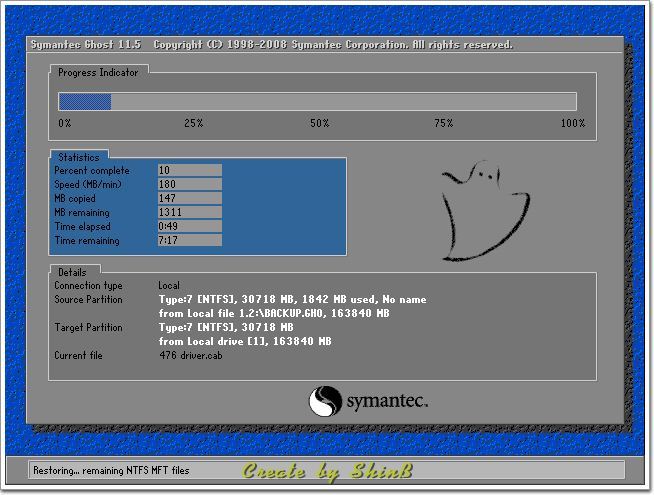The height and width of the screenshot is (495, 654).
Task: Click the Symantec copyright notice
Action: 333,45
